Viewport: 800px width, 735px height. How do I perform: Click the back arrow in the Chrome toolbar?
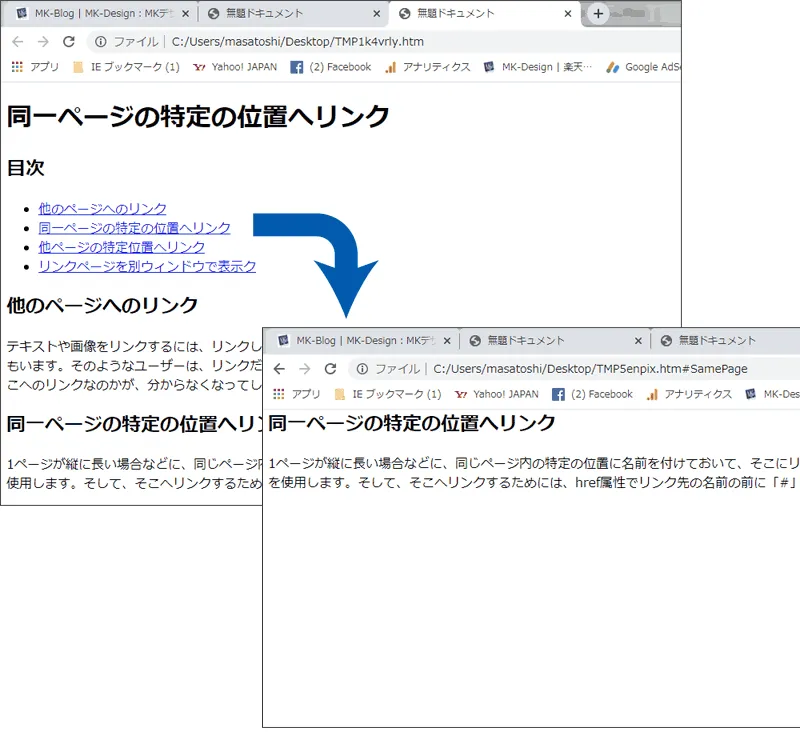tap(18, 42)
